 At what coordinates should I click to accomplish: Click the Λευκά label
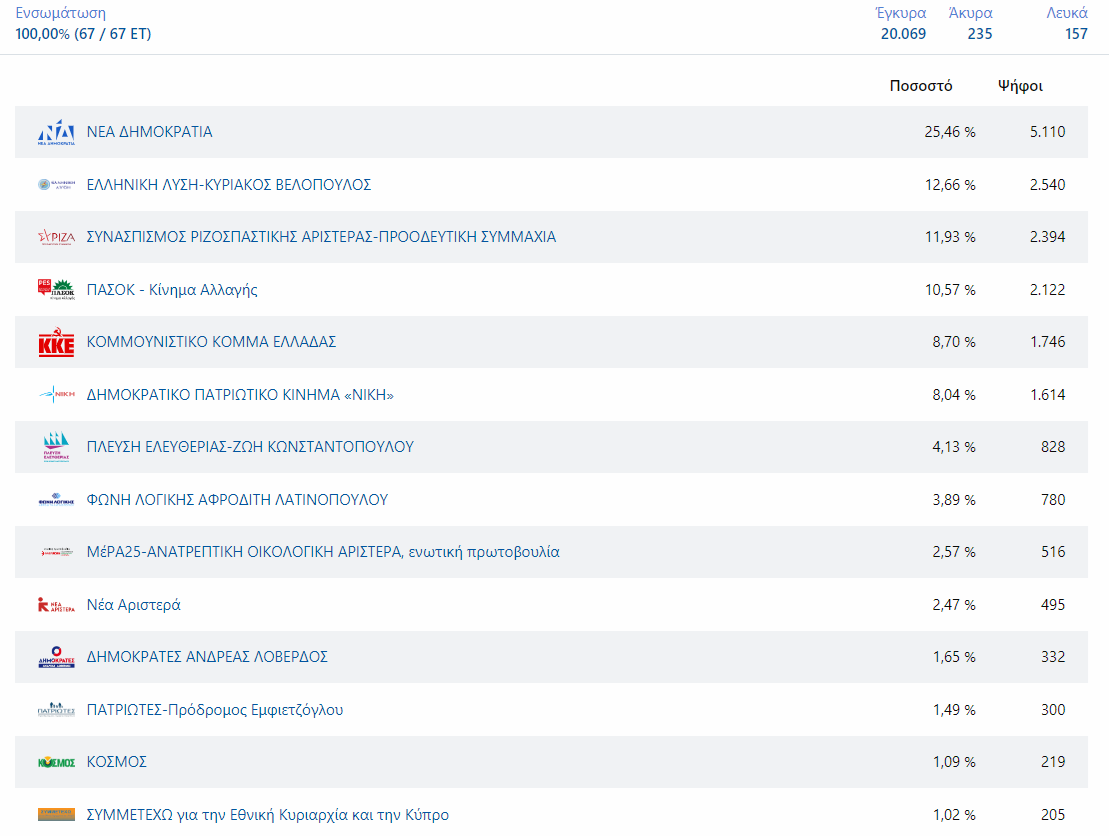[x=1067, y=13]
